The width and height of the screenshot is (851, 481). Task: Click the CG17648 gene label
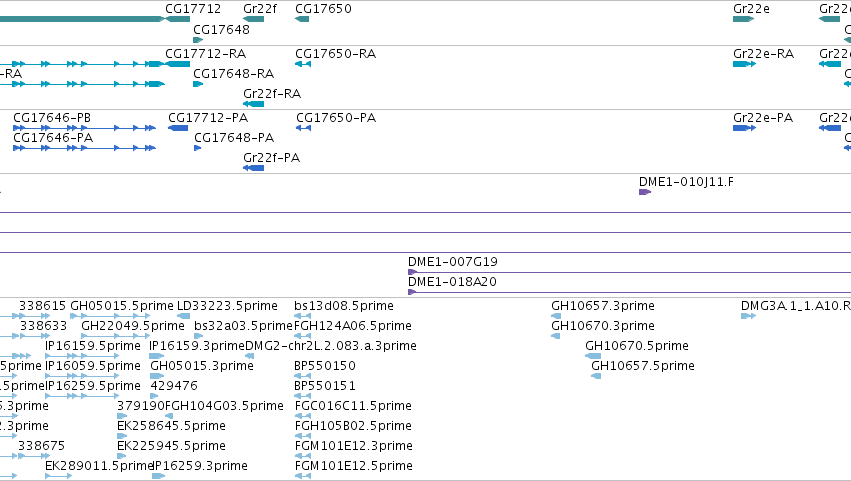[x=221, y=29]
